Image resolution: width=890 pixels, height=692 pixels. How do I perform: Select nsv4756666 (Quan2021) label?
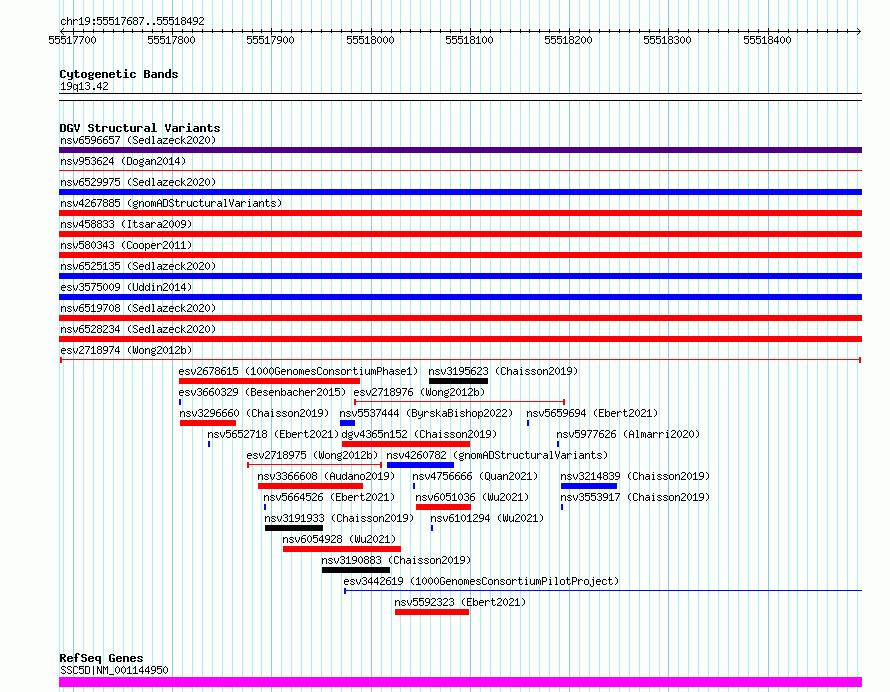pyautogui.click(x=475, y=476)
